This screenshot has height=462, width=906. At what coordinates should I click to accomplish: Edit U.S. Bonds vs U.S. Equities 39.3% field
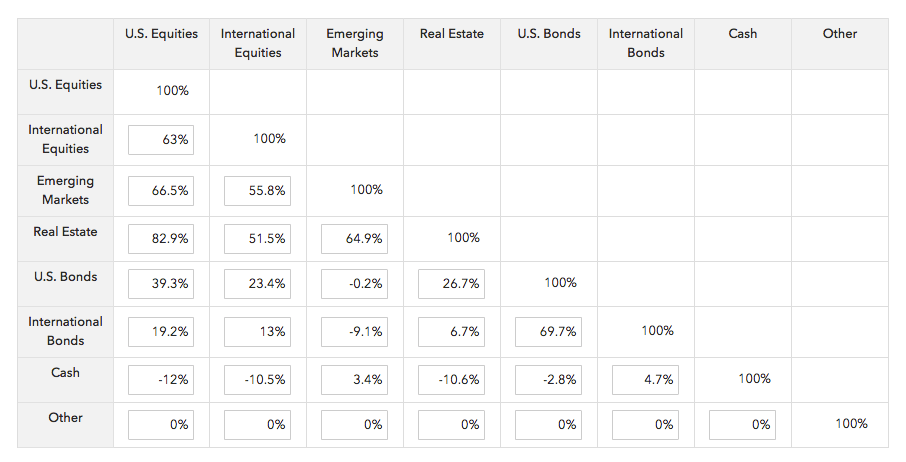(161, 284)
